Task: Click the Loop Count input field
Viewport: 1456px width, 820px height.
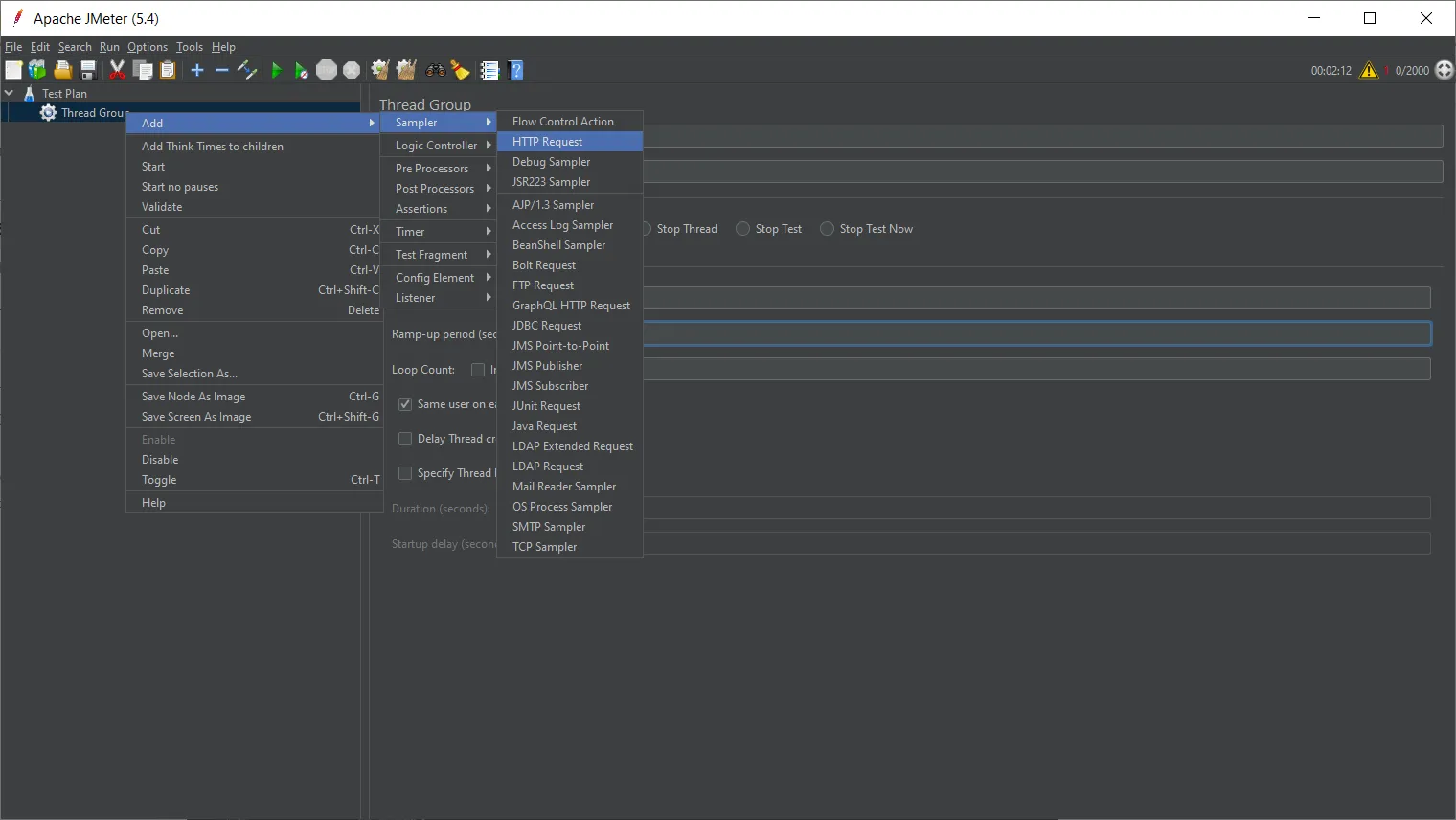Action: pos(1036,369)
